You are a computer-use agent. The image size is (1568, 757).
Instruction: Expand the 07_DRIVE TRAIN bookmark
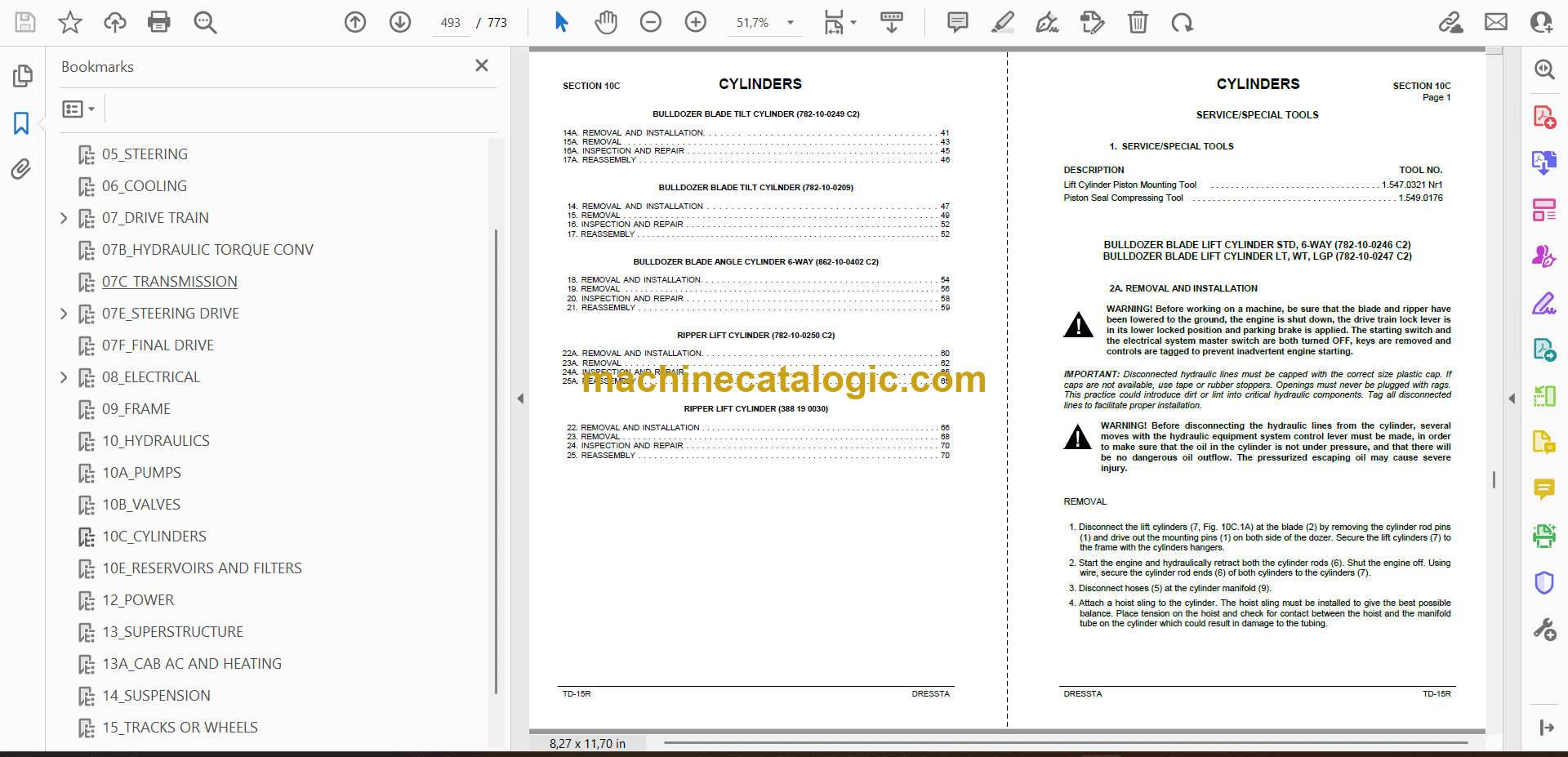coord(64,218)
